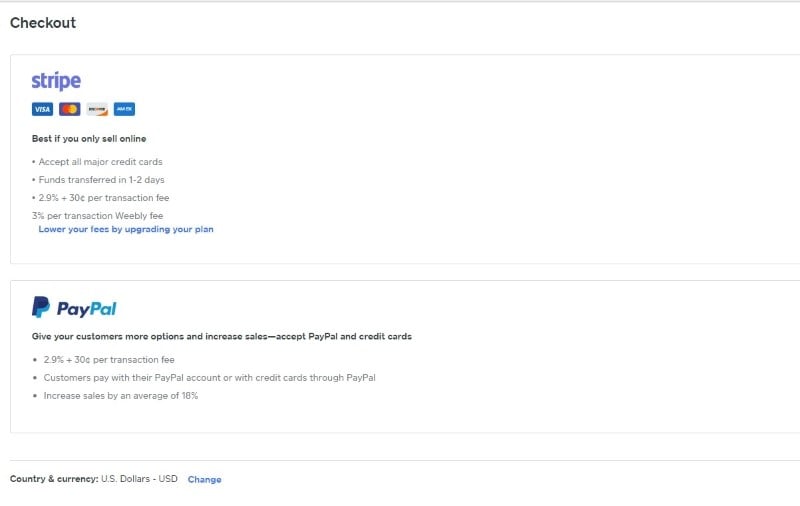The width and height of the screenshot is (800, 506).
Task: Click 'Accept all major credit cards' bullet
Action: 100,162
